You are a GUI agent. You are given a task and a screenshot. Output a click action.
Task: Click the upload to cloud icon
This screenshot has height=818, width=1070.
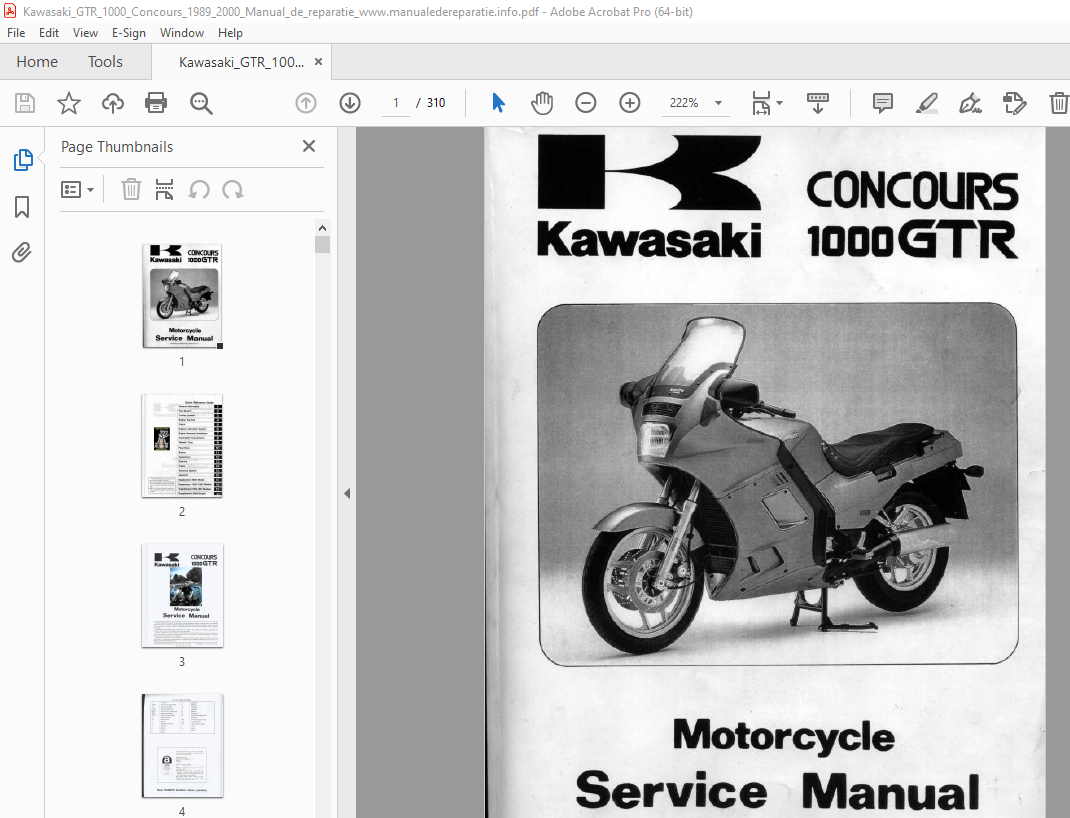click(113, 103)
